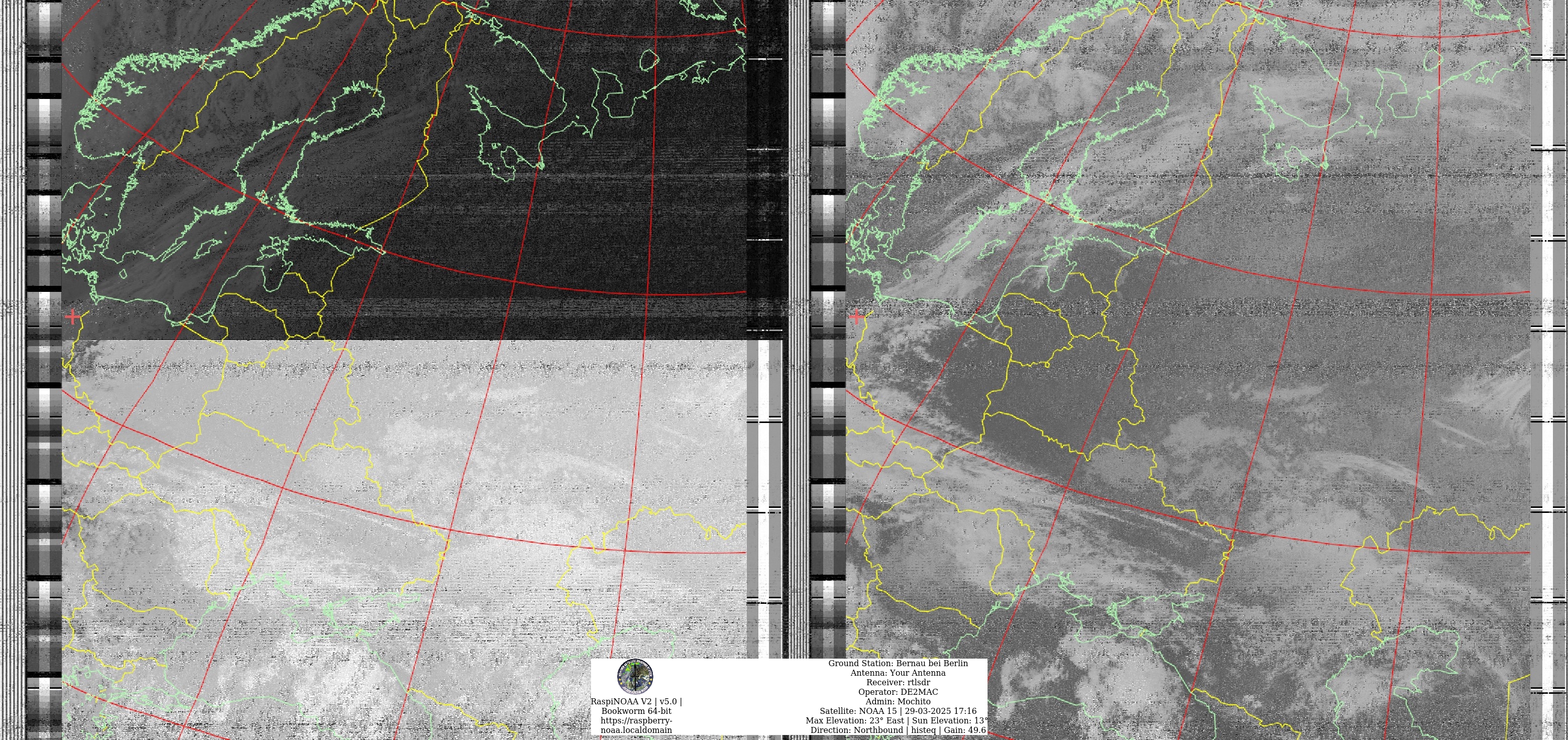
Task: Click the 'Admin: Mochito' line
Action: point(898,702)
